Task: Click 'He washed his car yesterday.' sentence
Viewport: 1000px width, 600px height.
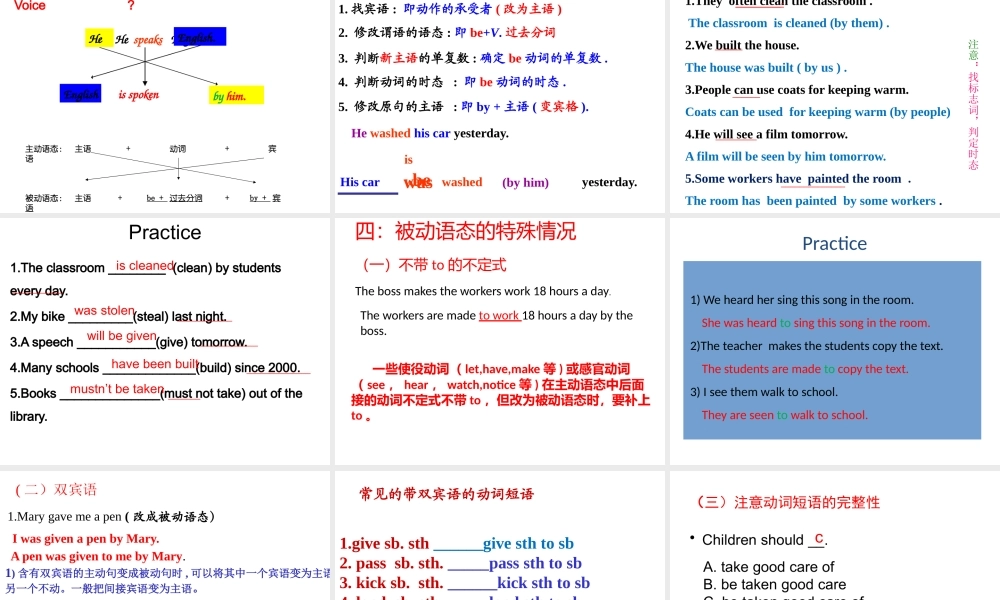Action: click(x=430, y=133)
